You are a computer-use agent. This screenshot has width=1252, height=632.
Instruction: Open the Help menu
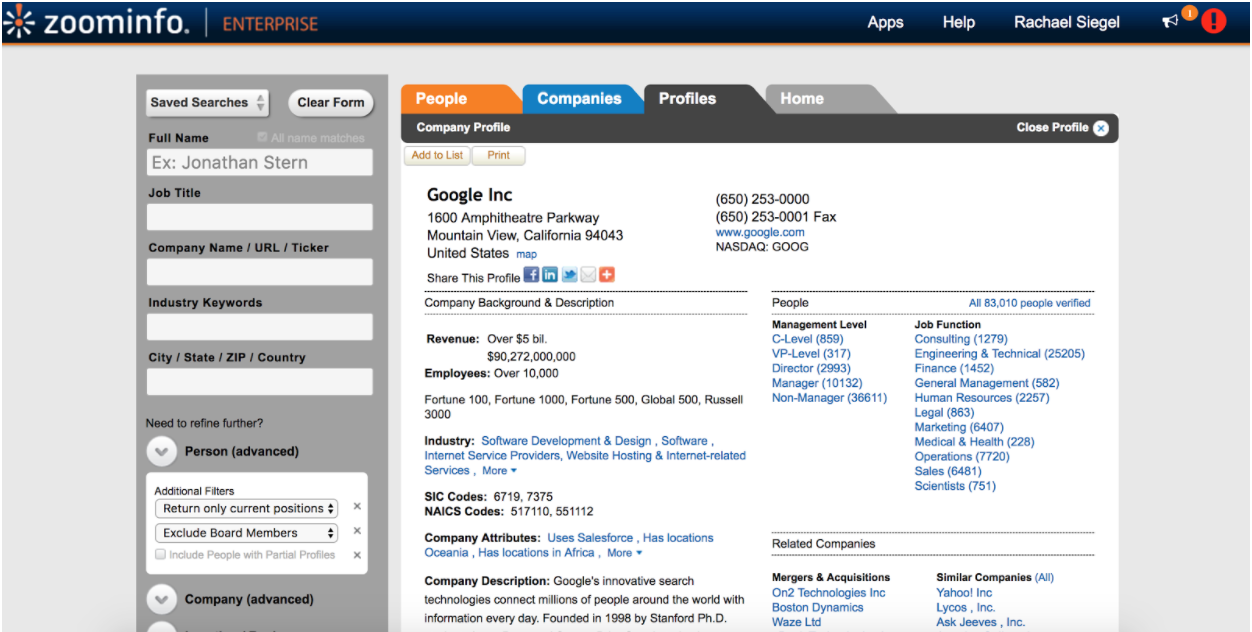[x=959, y=22]
